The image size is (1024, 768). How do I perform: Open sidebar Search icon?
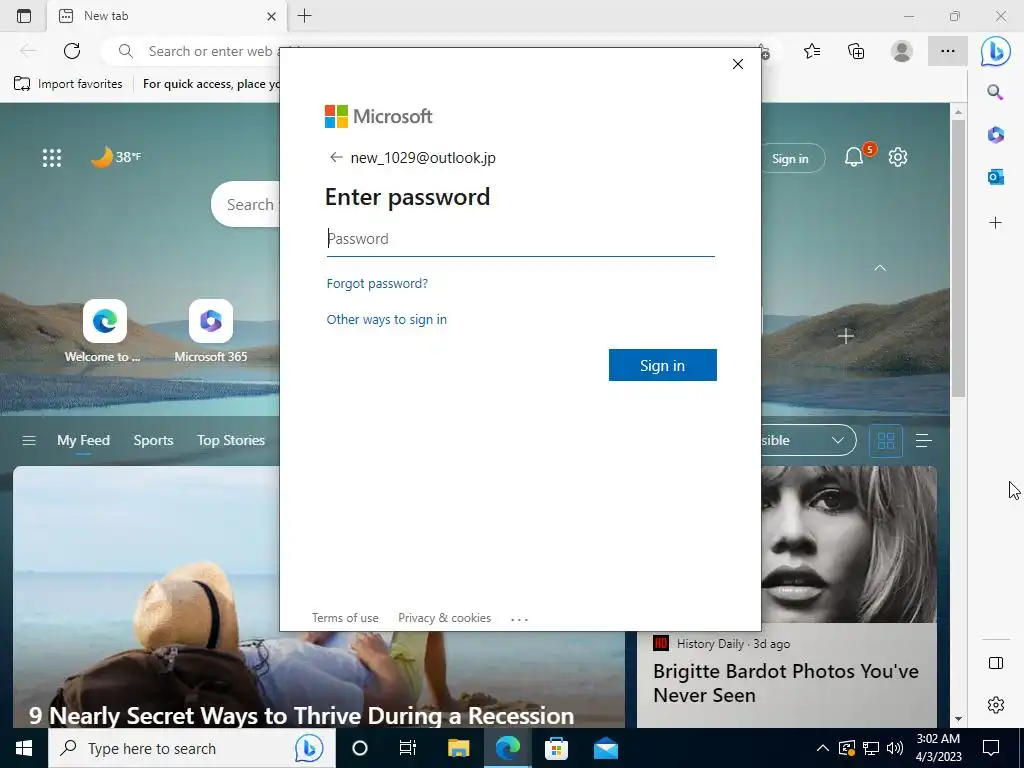[x=995, y=92]
